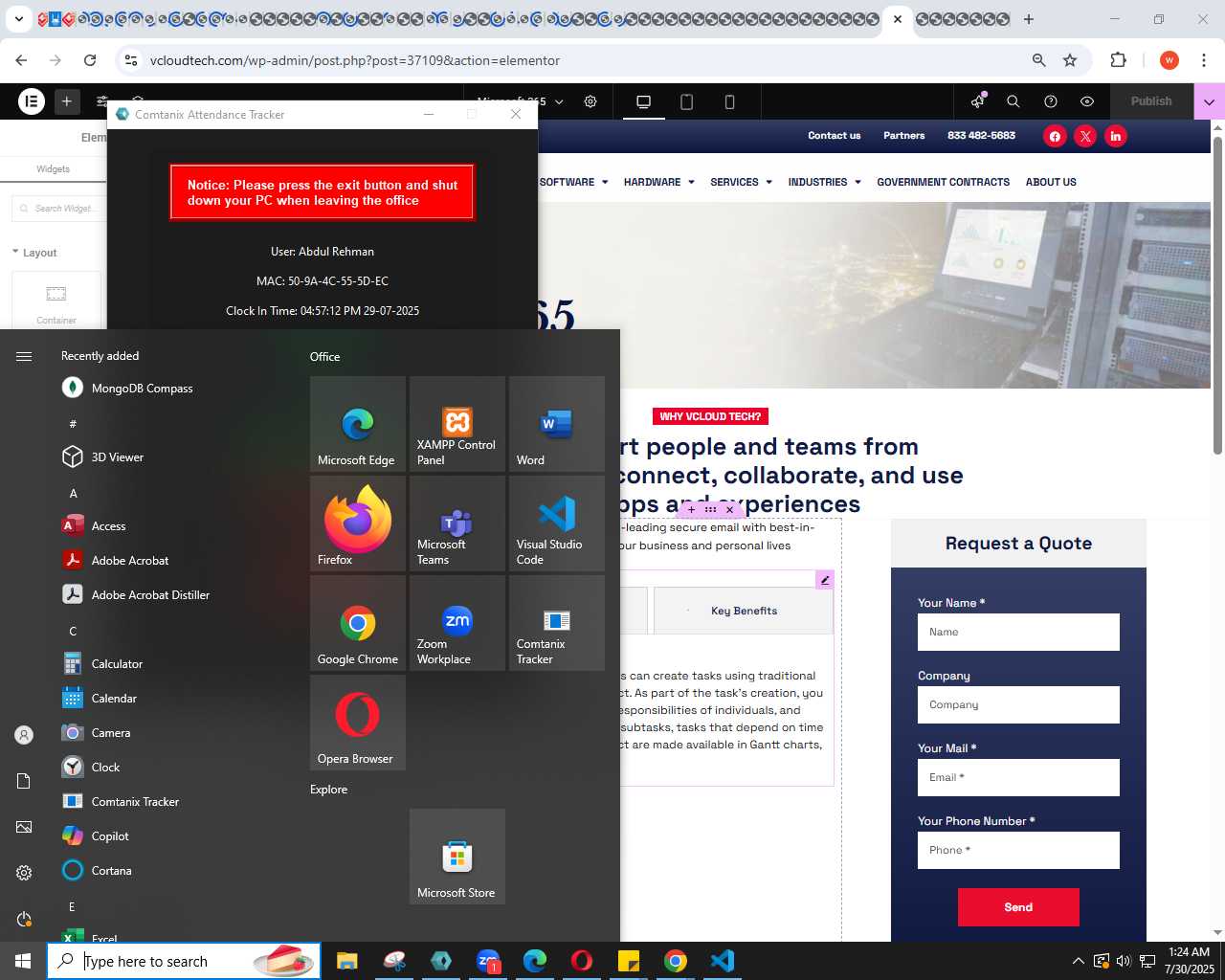This screenshot has width=1225, height=980.
Task: Open File Explorer from taskbar
Action: (x=346, y=961)
